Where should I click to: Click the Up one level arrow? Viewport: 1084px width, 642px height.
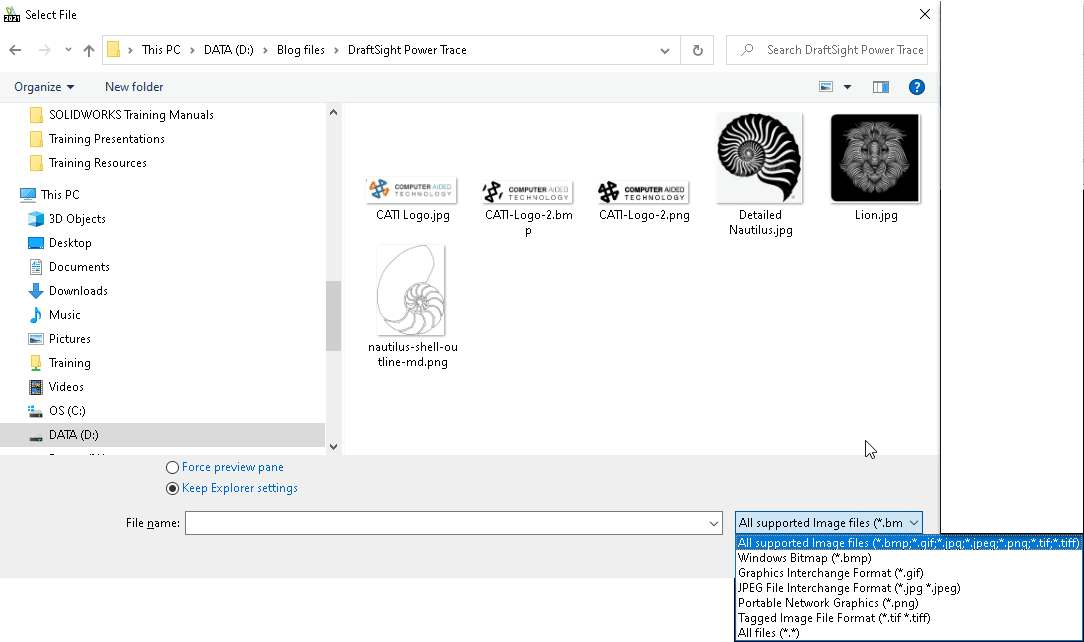(x=89, y=50)
